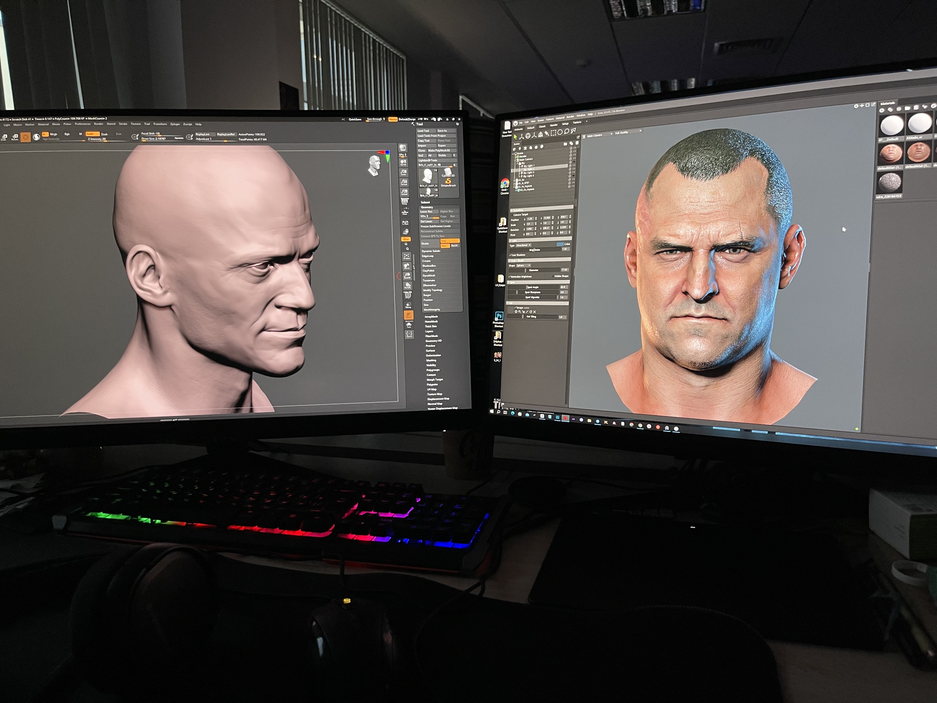Click the QuickSave button in ZBrush
Viewport: 937px width, 703px height.
pyautogui.click(x=355, y=120)
